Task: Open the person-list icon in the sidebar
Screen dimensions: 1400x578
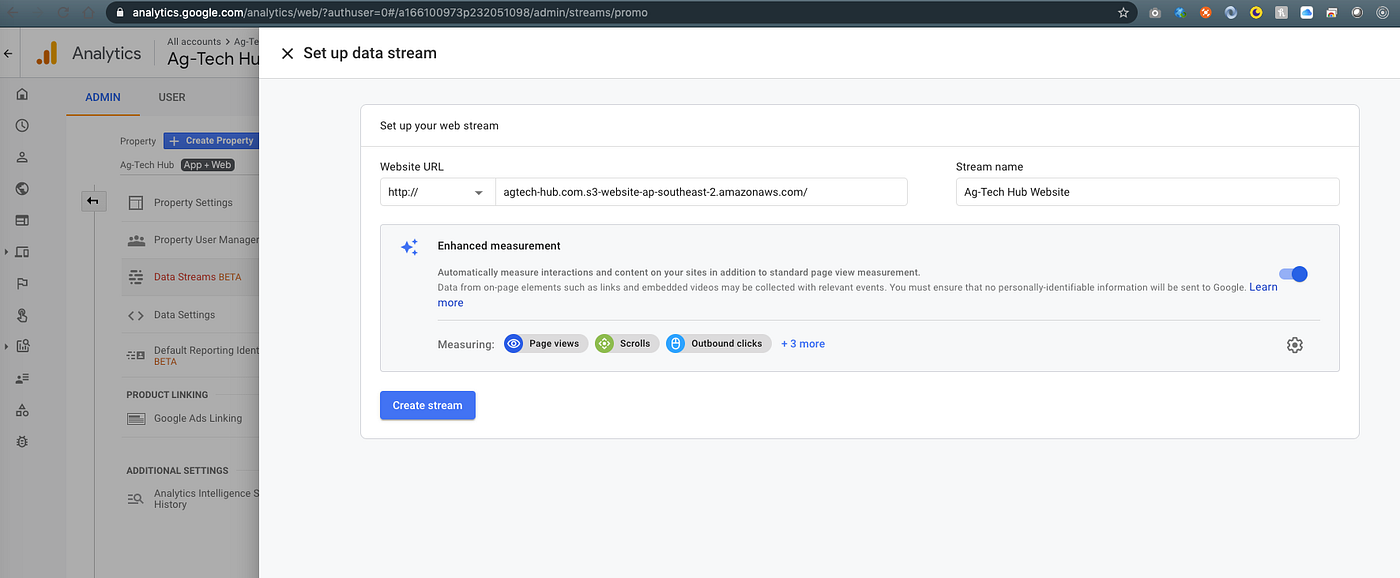Action: point(22,378)
